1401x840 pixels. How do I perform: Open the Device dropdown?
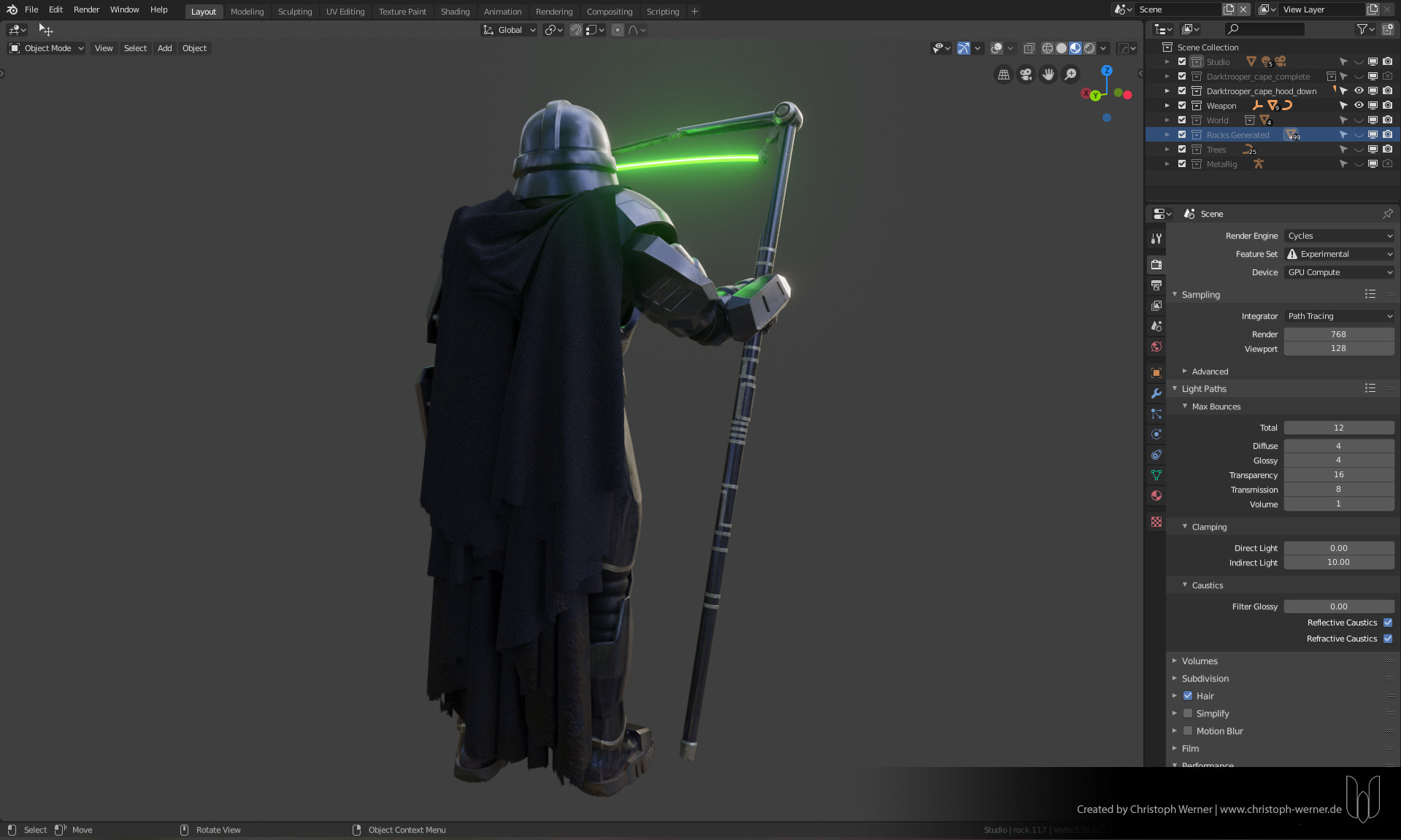coord(1339,272)
